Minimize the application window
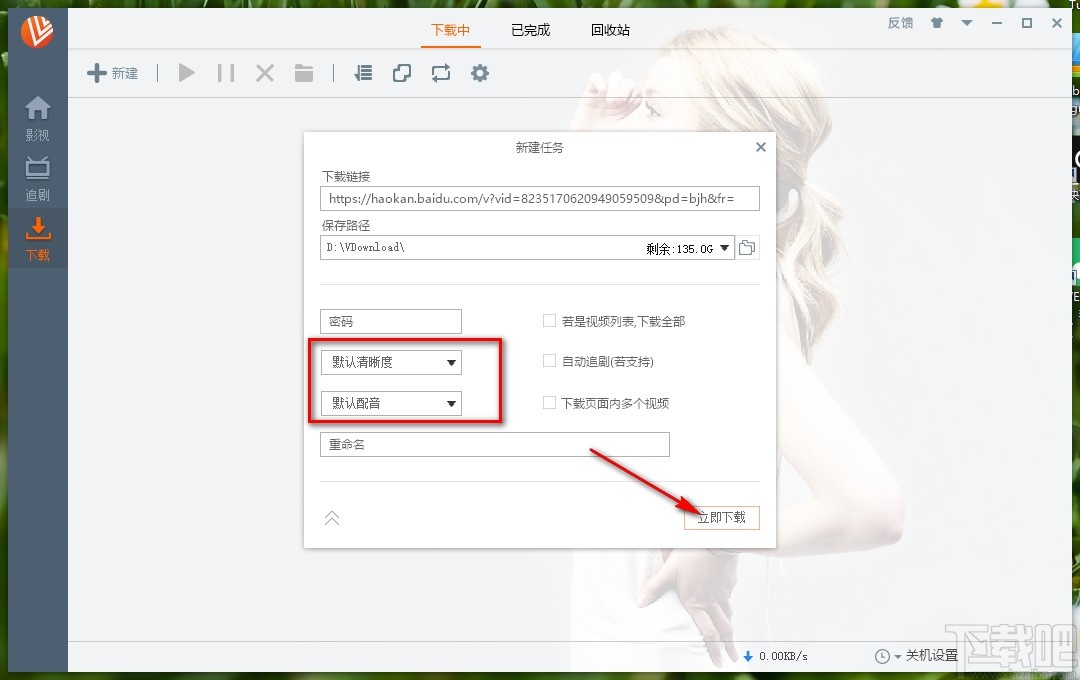The width and height of the screenshot is (1080, 680). [997, 23]
